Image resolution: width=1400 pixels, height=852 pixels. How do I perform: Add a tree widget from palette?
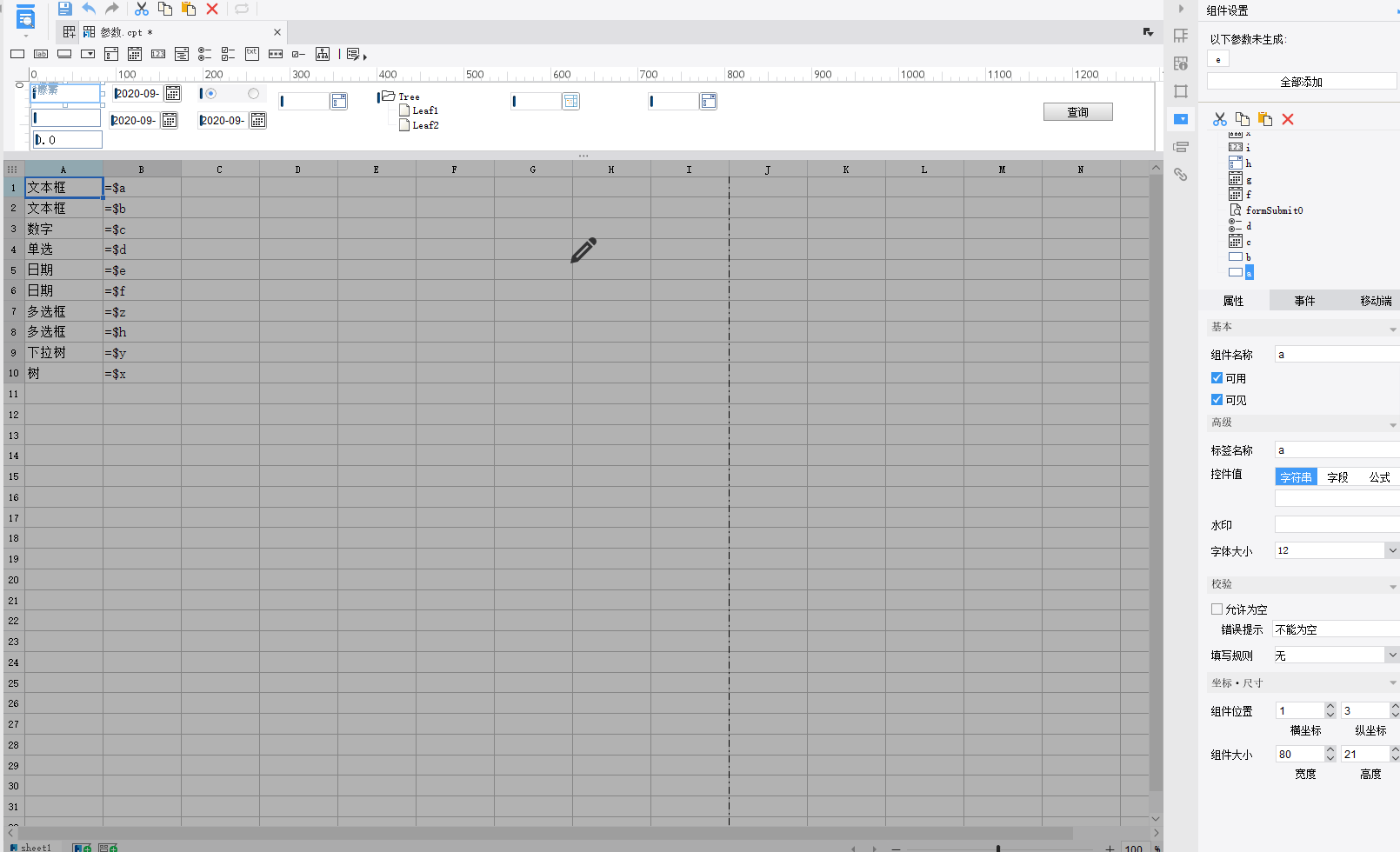click(x=323, y=54)
